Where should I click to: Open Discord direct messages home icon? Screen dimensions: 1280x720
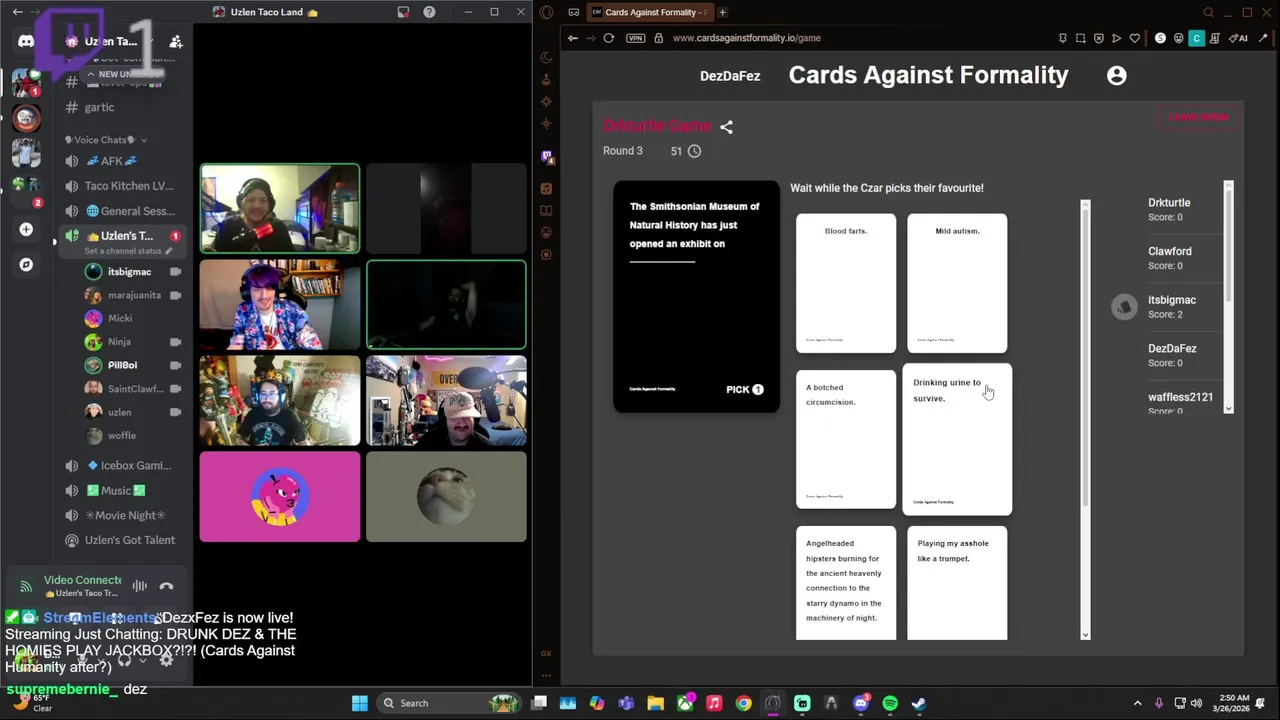26,41
